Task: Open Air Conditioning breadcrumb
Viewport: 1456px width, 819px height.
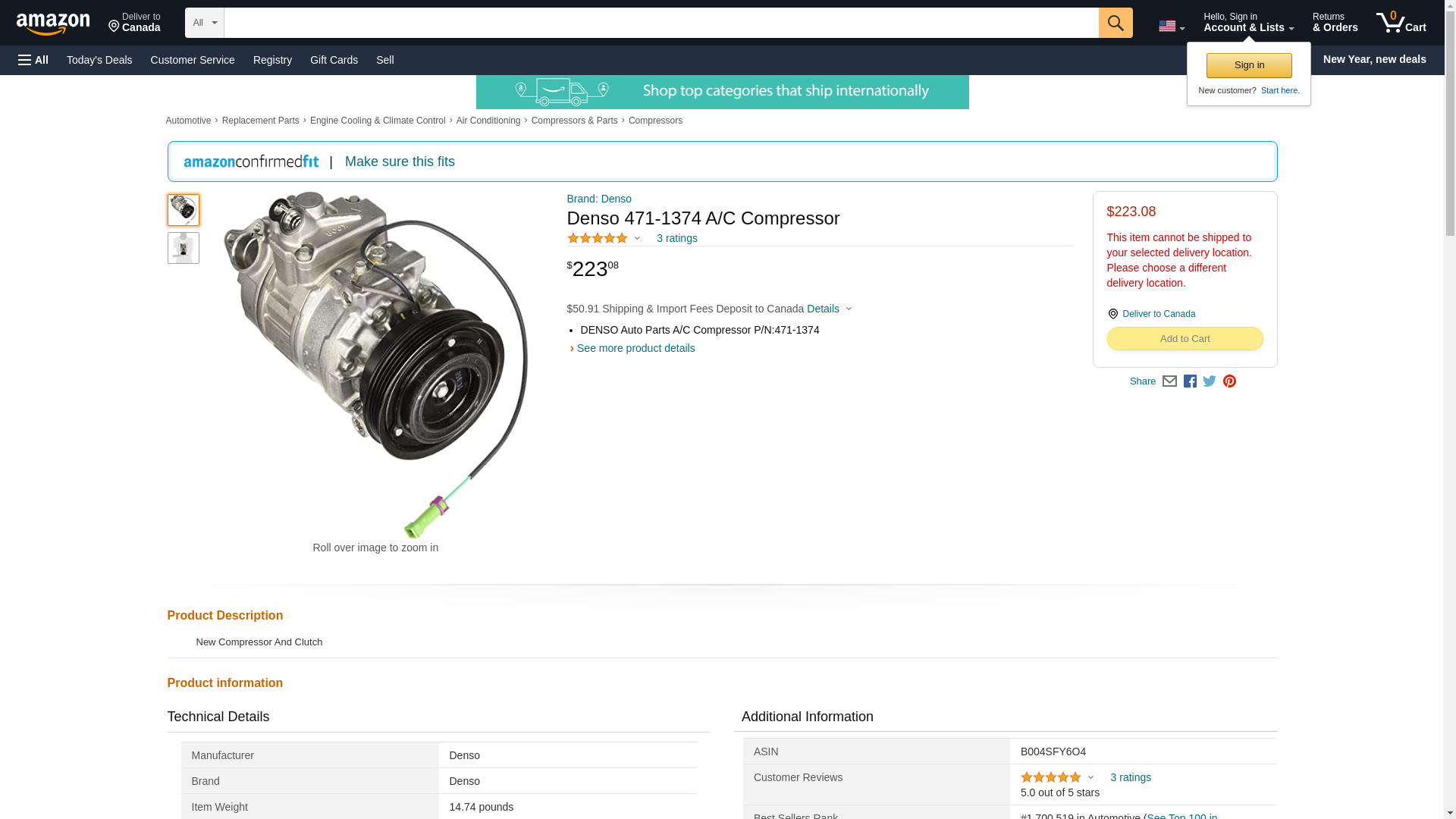Action: tap(488, 121)
